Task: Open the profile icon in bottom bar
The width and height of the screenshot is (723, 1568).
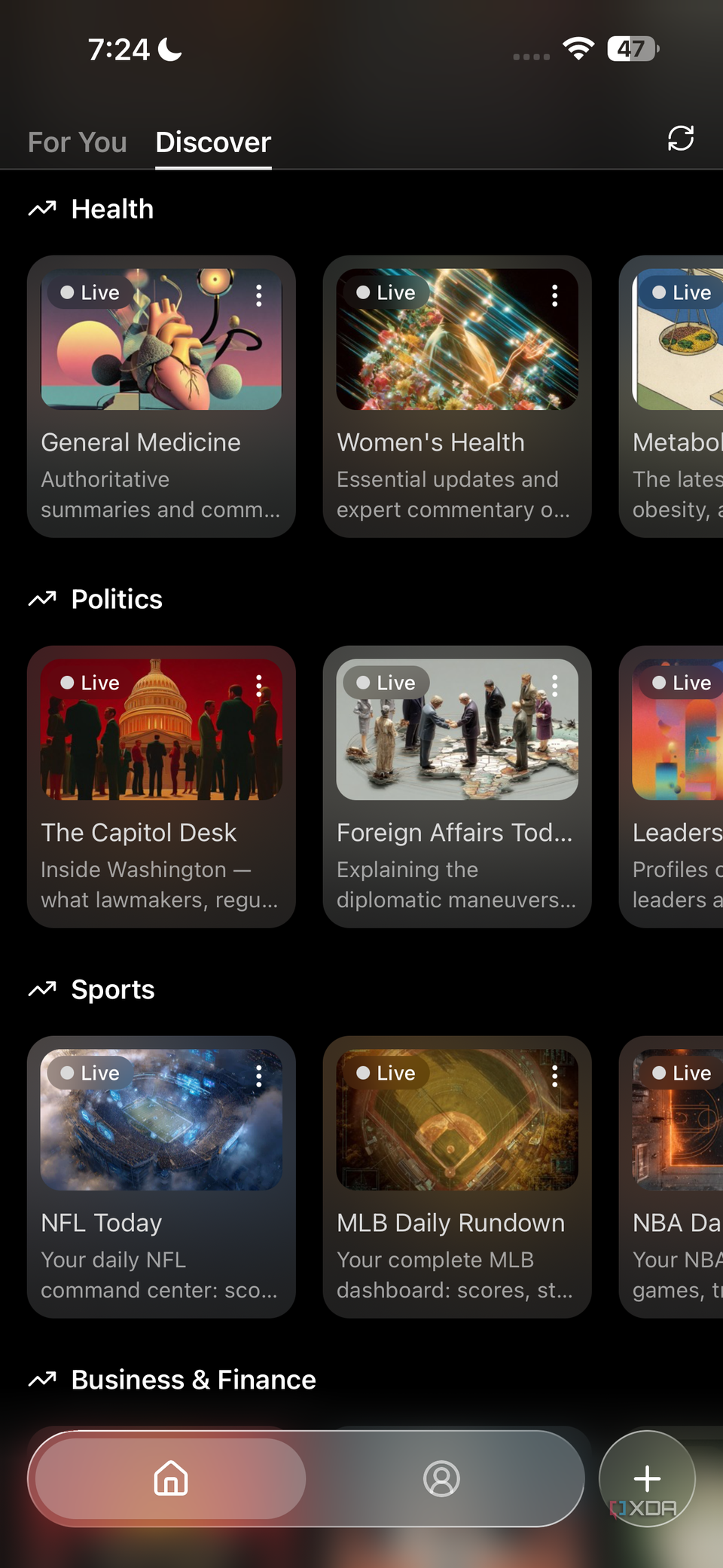Action: 441,1478
